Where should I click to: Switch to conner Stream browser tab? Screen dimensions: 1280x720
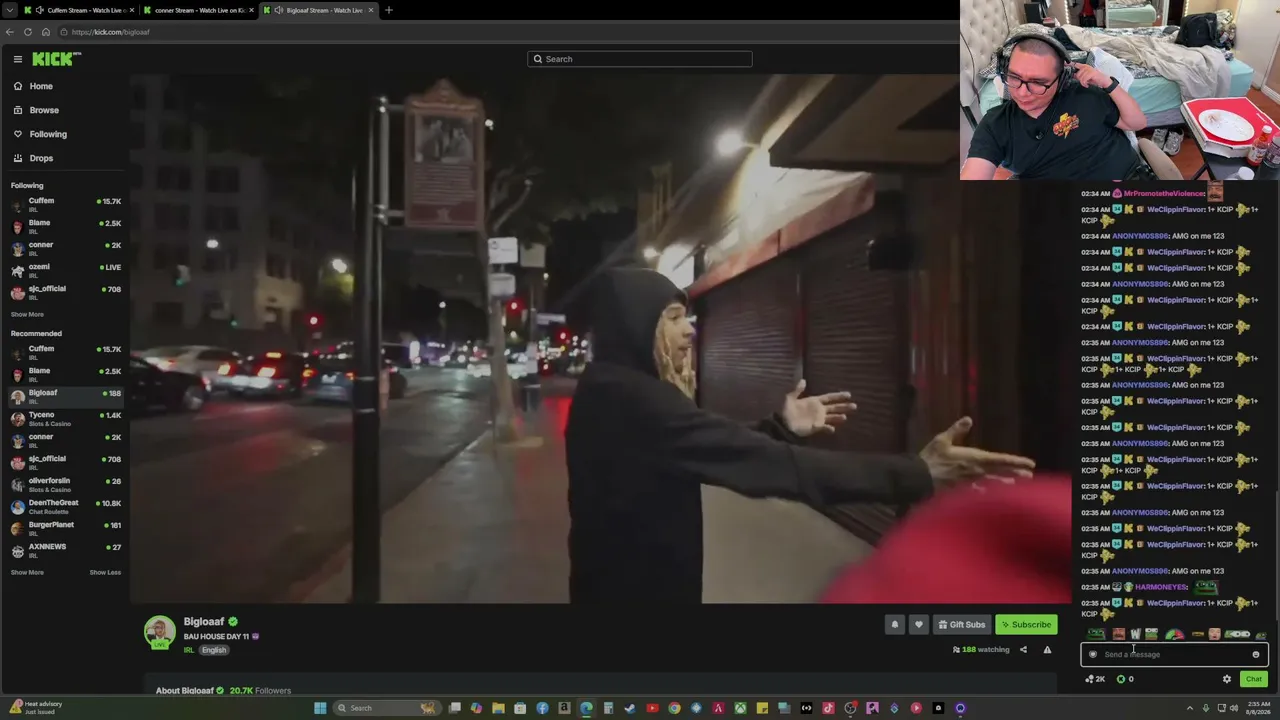coord(198,10)
